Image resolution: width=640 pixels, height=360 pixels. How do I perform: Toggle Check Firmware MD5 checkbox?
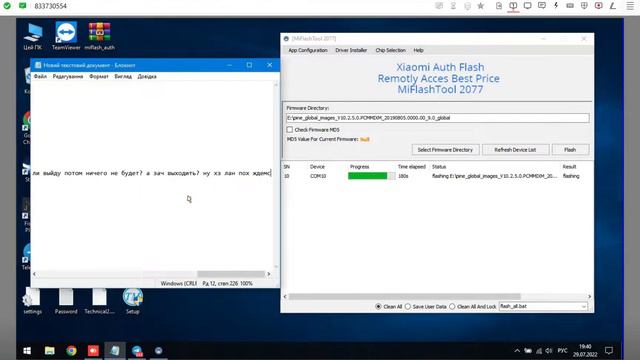[x=289, y=129]
